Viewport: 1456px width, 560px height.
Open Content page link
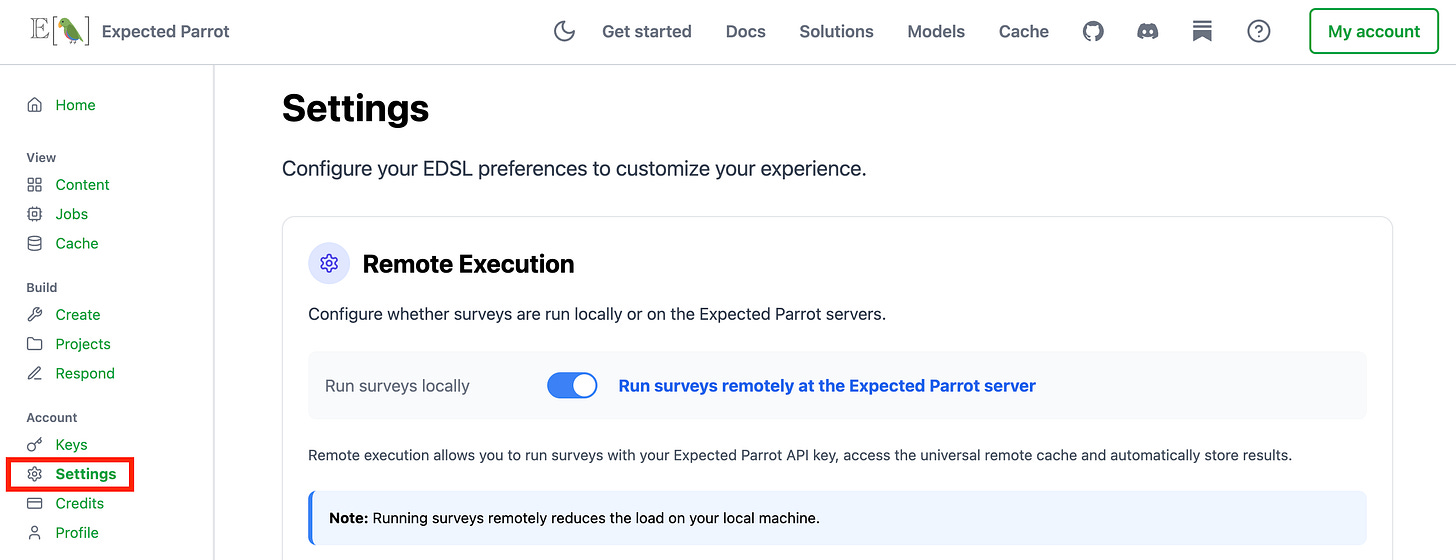tap(83, 185)
